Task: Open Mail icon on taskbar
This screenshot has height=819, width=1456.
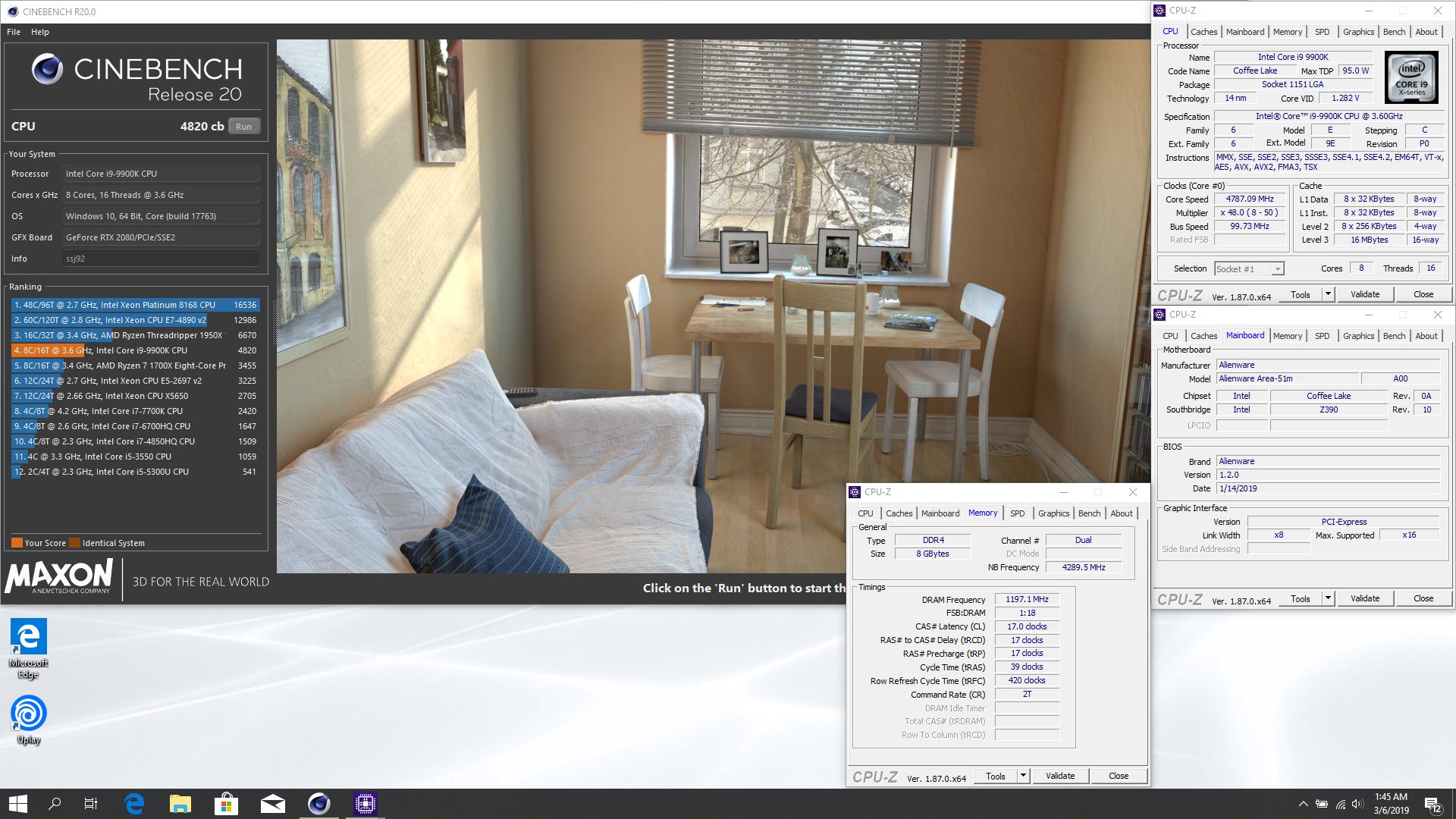Action: (x=272, y=804)
